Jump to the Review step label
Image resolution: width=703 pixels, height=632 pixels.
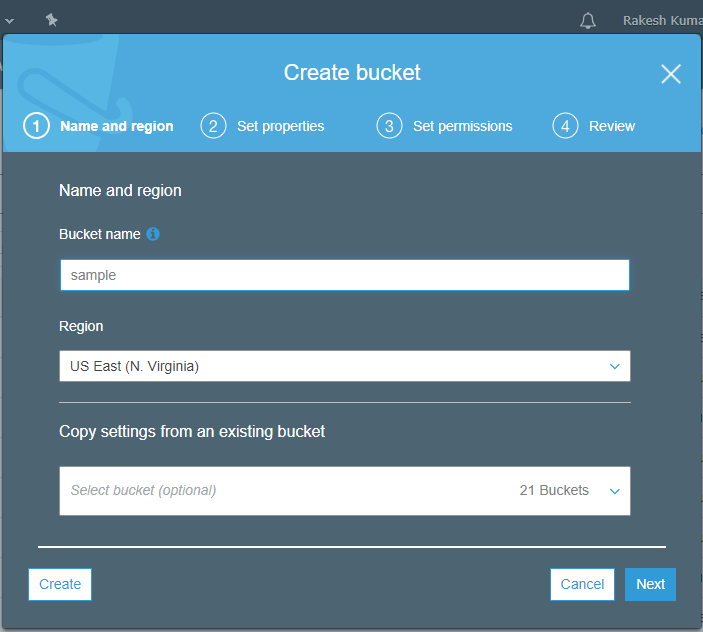(x=611, y=126)
